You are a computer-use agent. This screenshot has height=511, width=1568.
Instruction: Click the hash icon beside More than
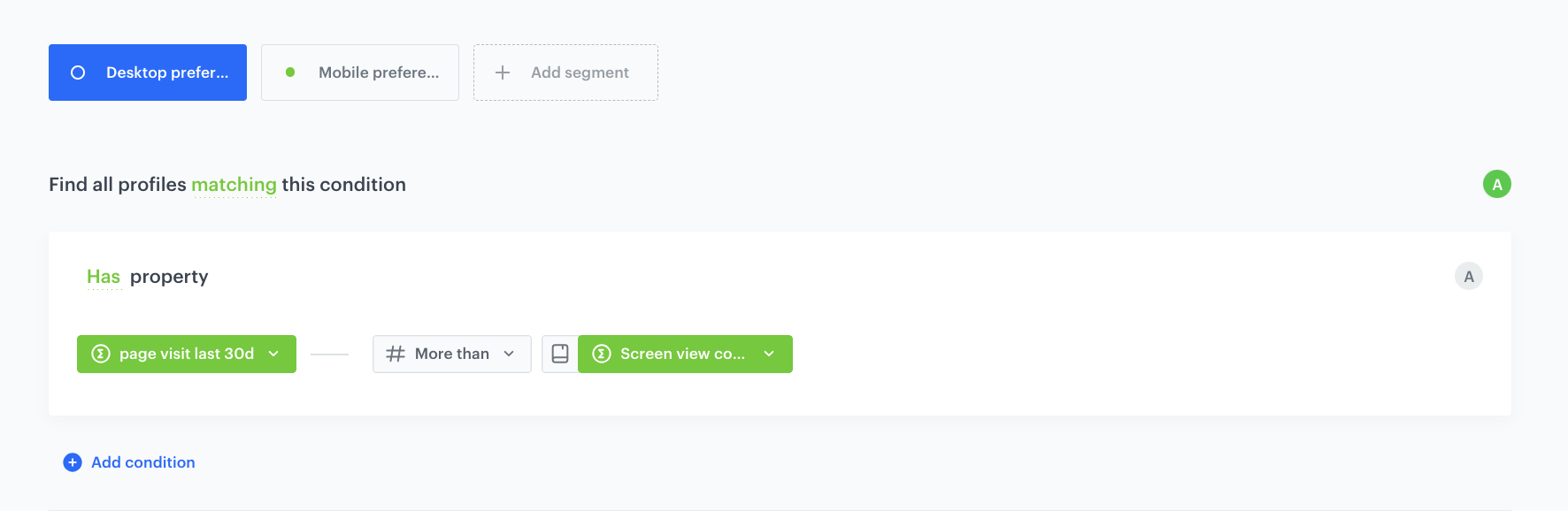[x=396, y=354]
